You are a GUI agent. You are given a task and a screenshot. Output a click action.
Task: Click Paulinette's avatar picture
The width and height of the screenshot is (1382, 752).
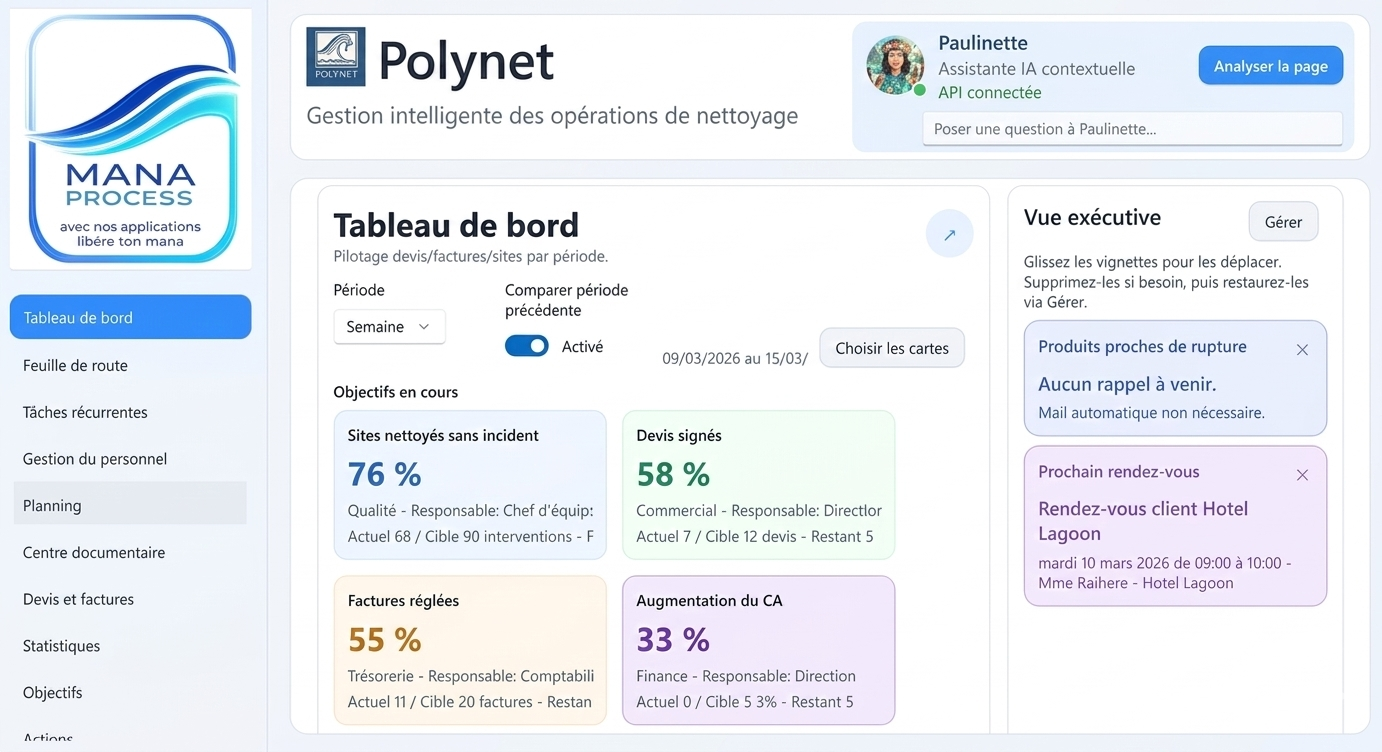(x=894, y=66)
